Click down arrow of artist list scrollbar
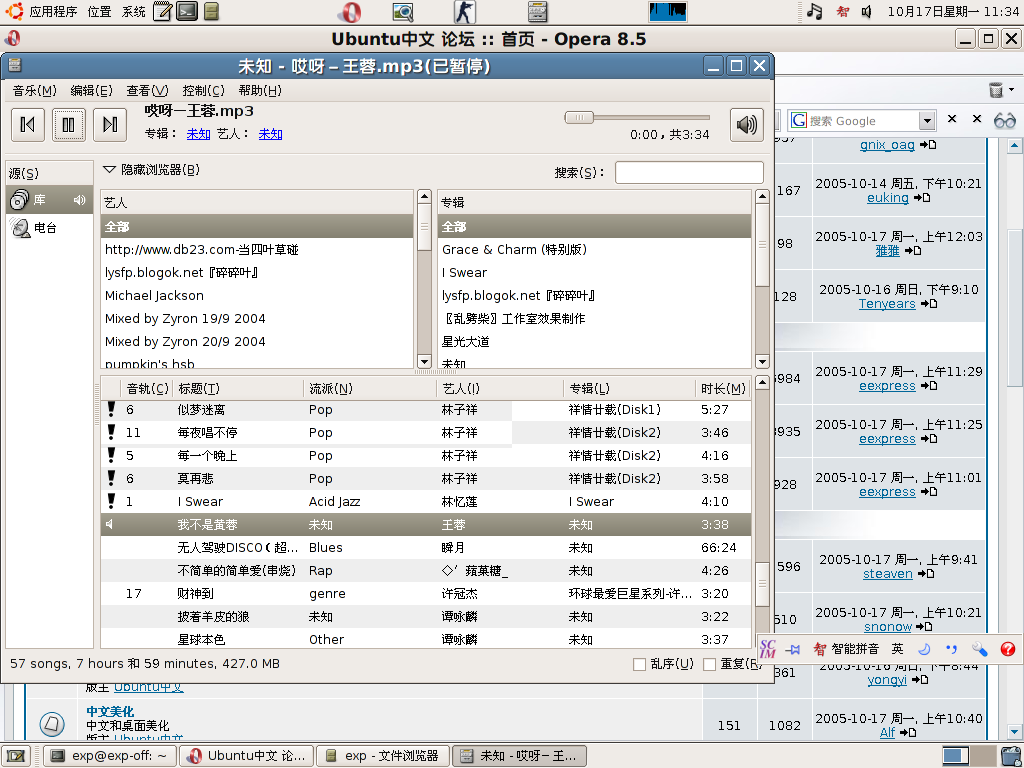The image size is (1024, 768). click(x=424, y=361)
